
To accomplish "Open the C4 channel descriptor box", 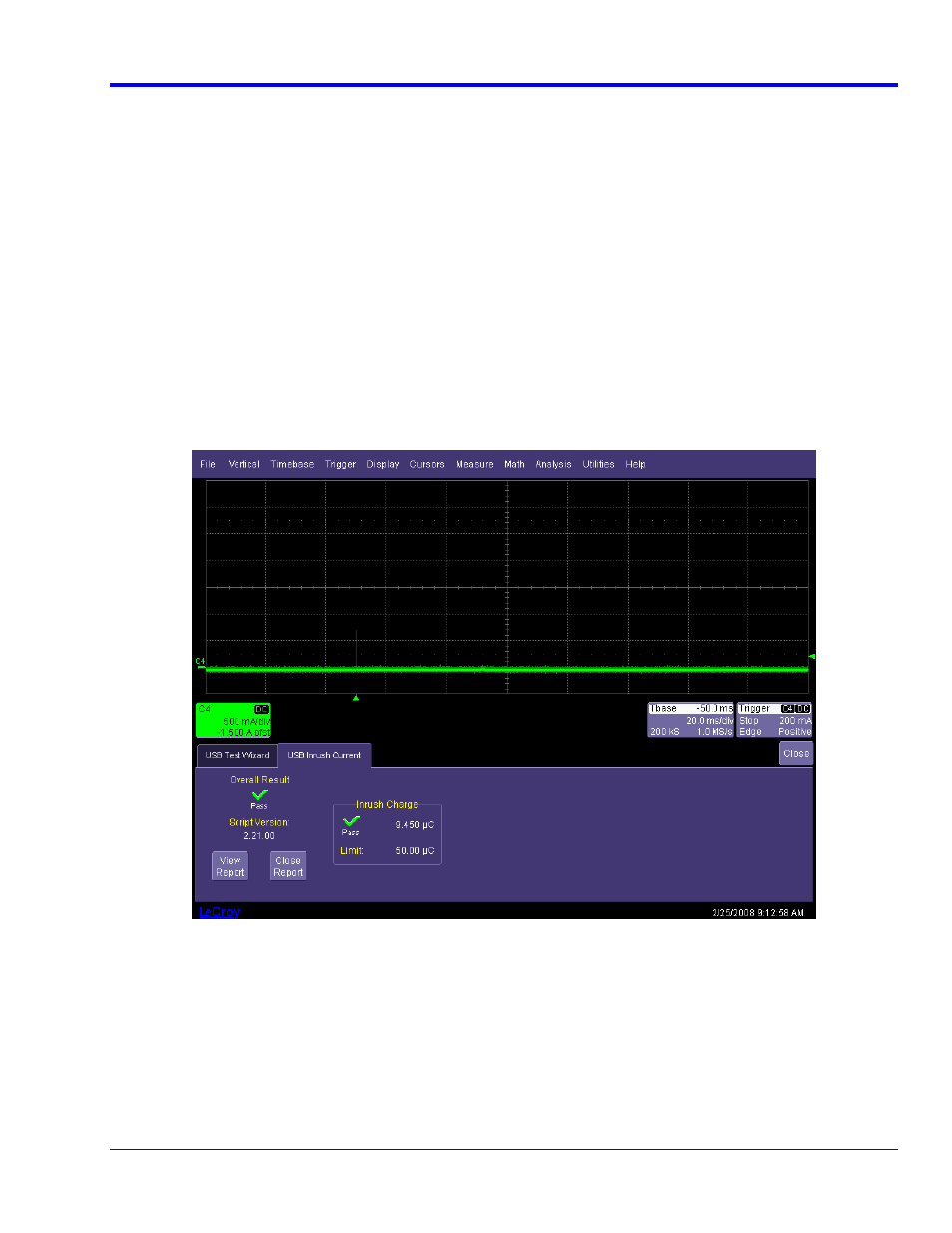I will 234,720.
